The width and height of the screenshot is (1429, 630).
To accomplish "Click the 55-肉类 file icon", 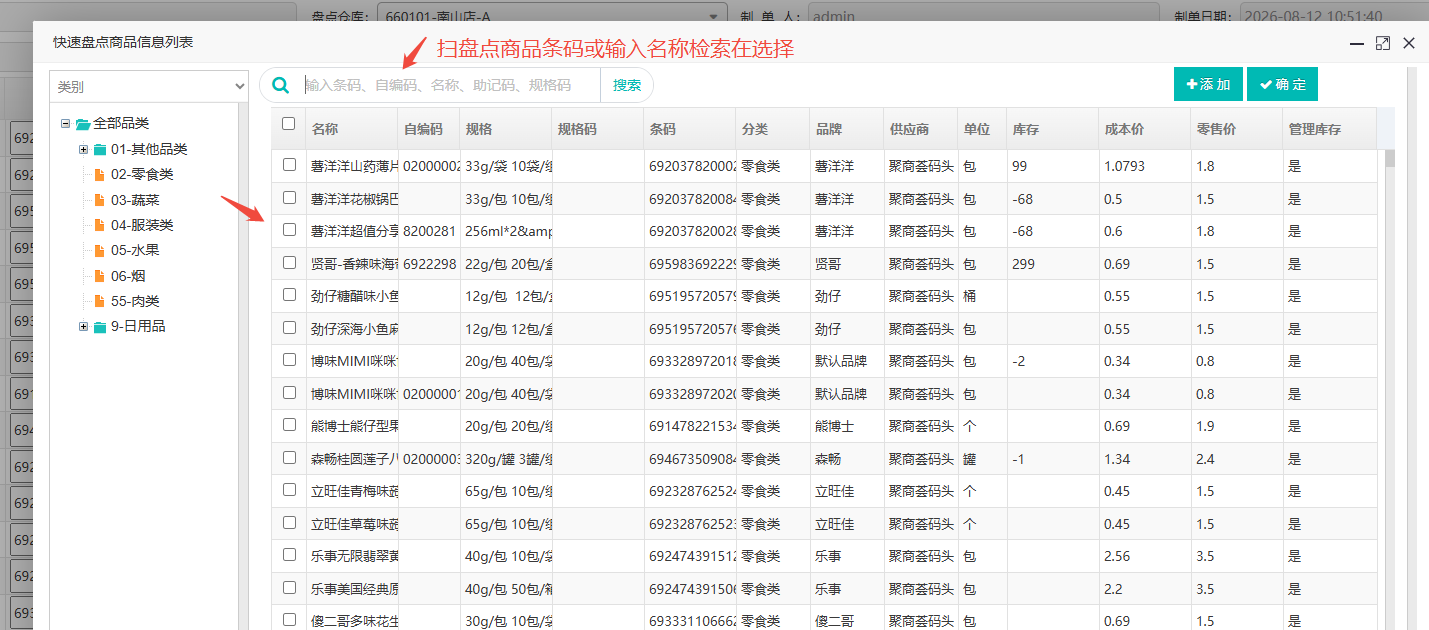I will click(100, 301).
